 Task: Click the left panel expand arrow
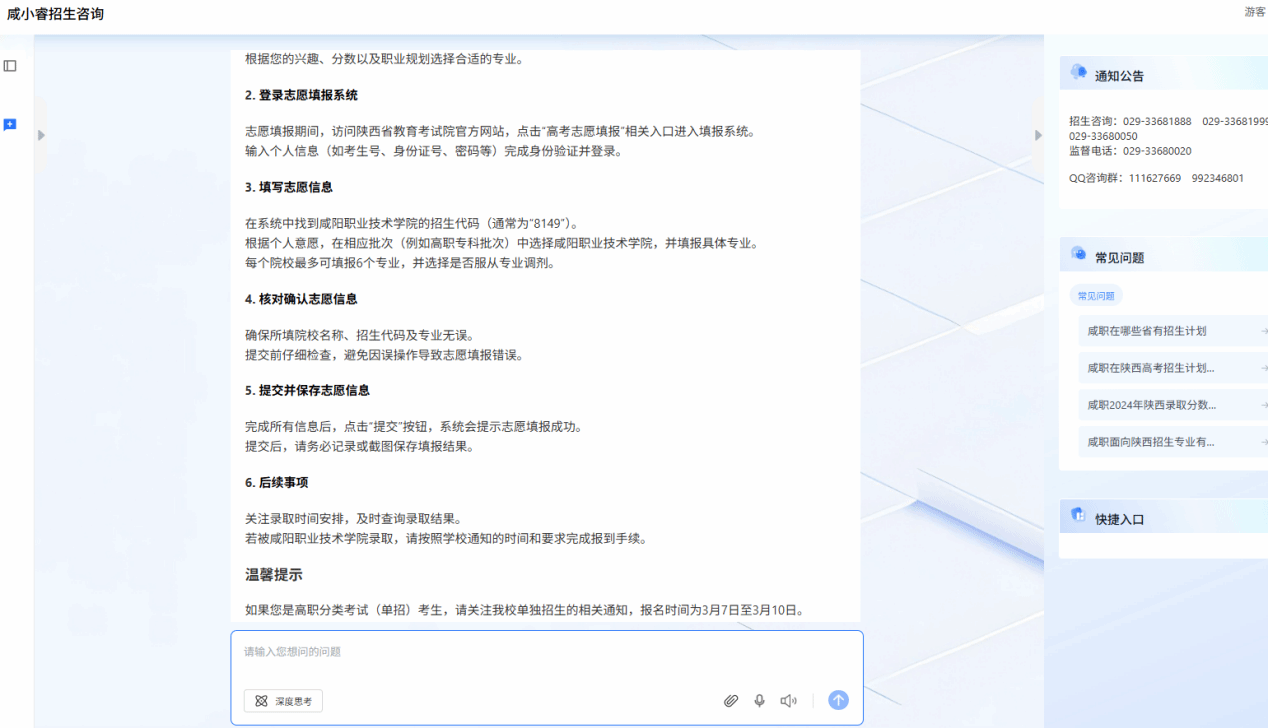(41, 135)
